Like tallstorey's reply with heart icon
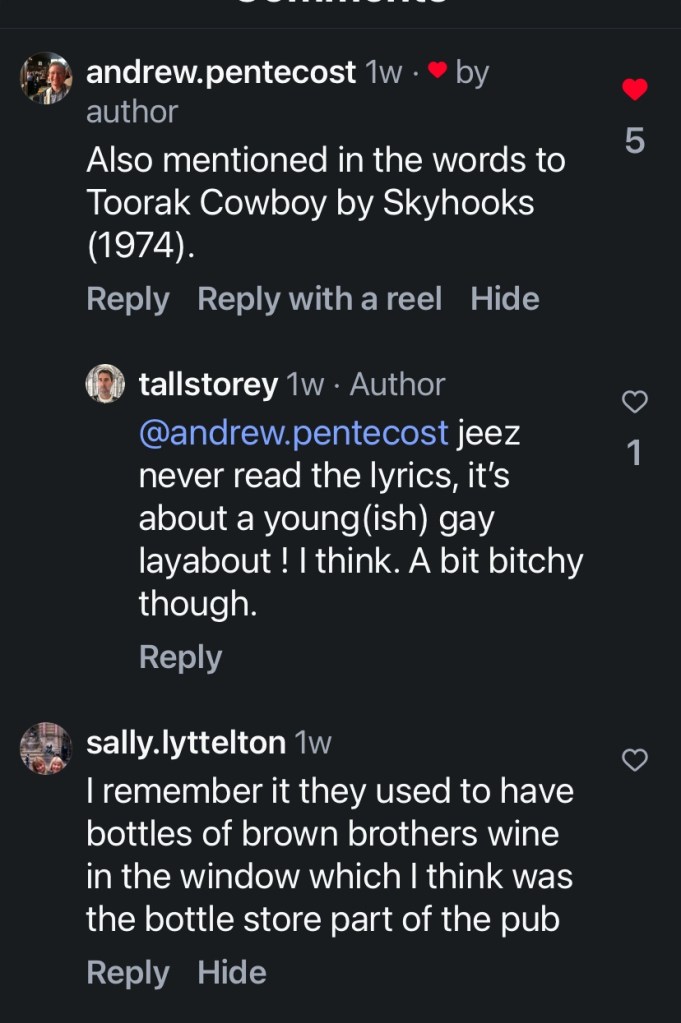The height and width of the screenshot is (1023, 681). pyautogui.click(x=635, y=402)
